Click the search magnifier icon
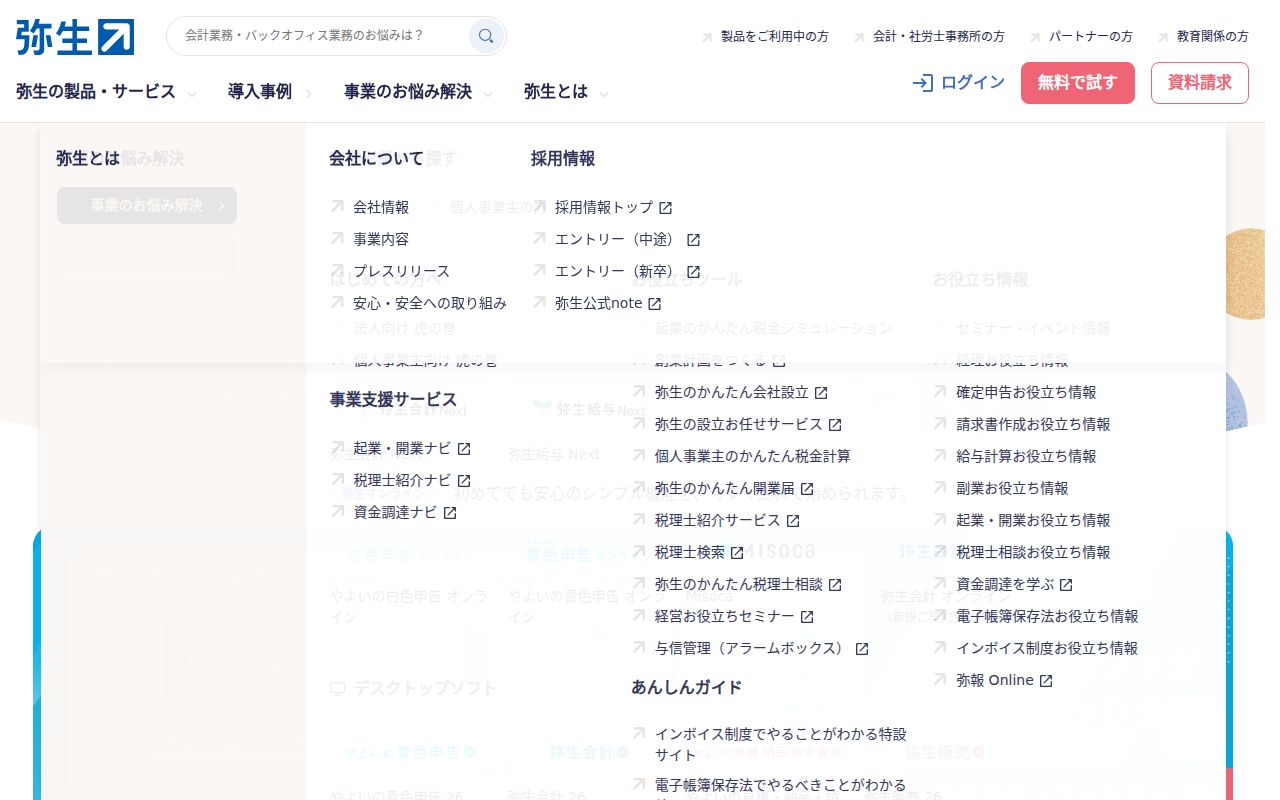This screenshot has width=1280, height=800. (486, 36)
